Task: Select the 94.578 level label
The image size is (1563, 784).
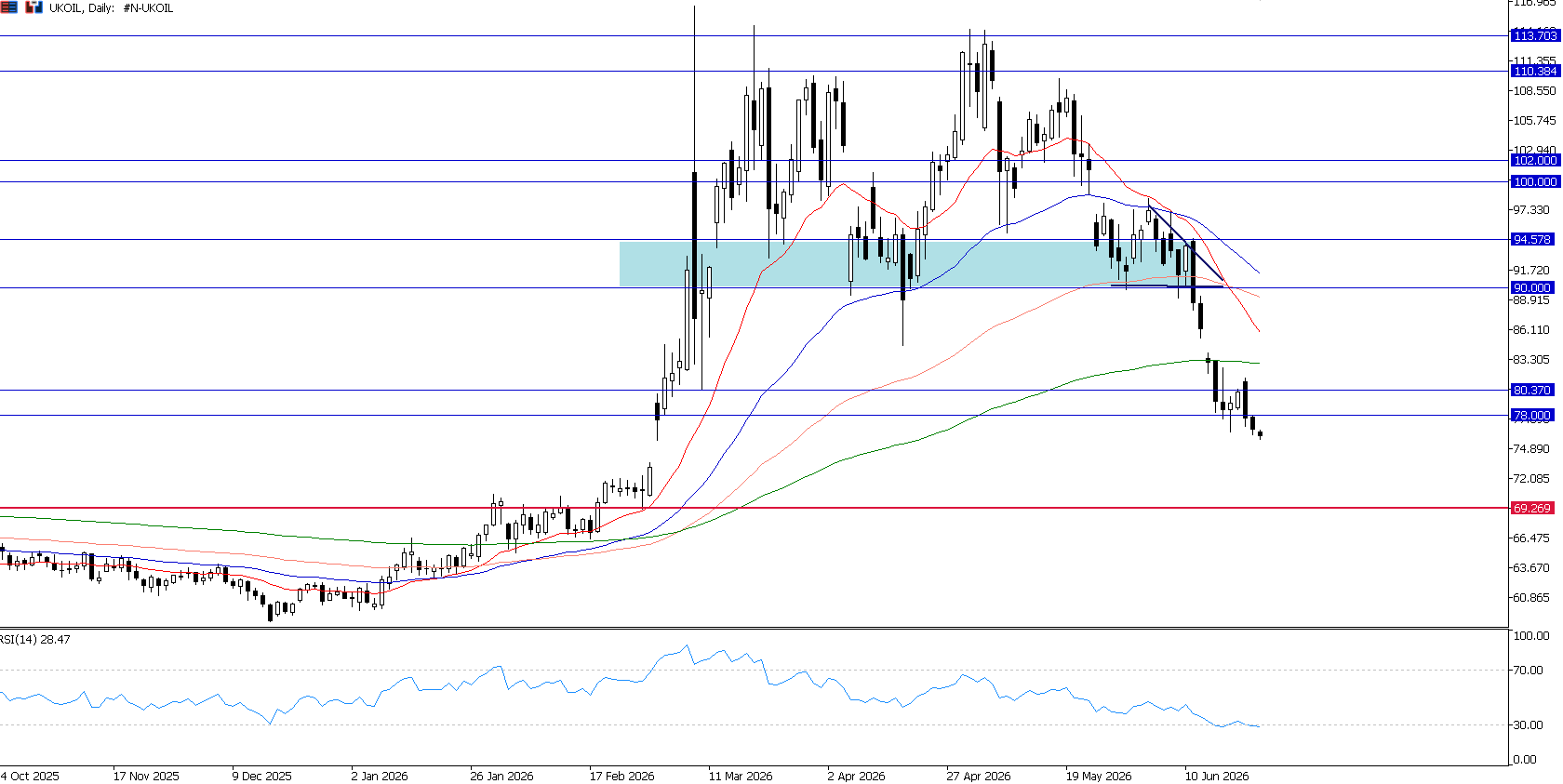Action: point(1532,239)
